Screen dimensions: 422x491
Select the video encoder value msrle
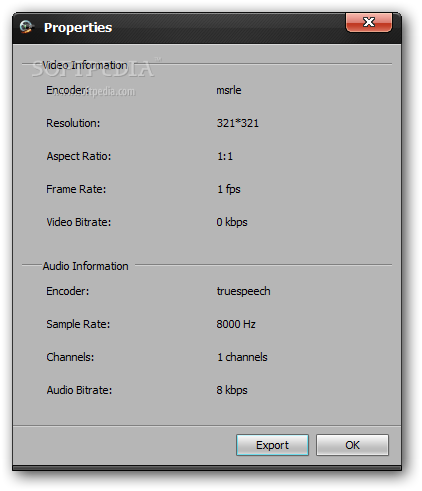coord(229,90)
